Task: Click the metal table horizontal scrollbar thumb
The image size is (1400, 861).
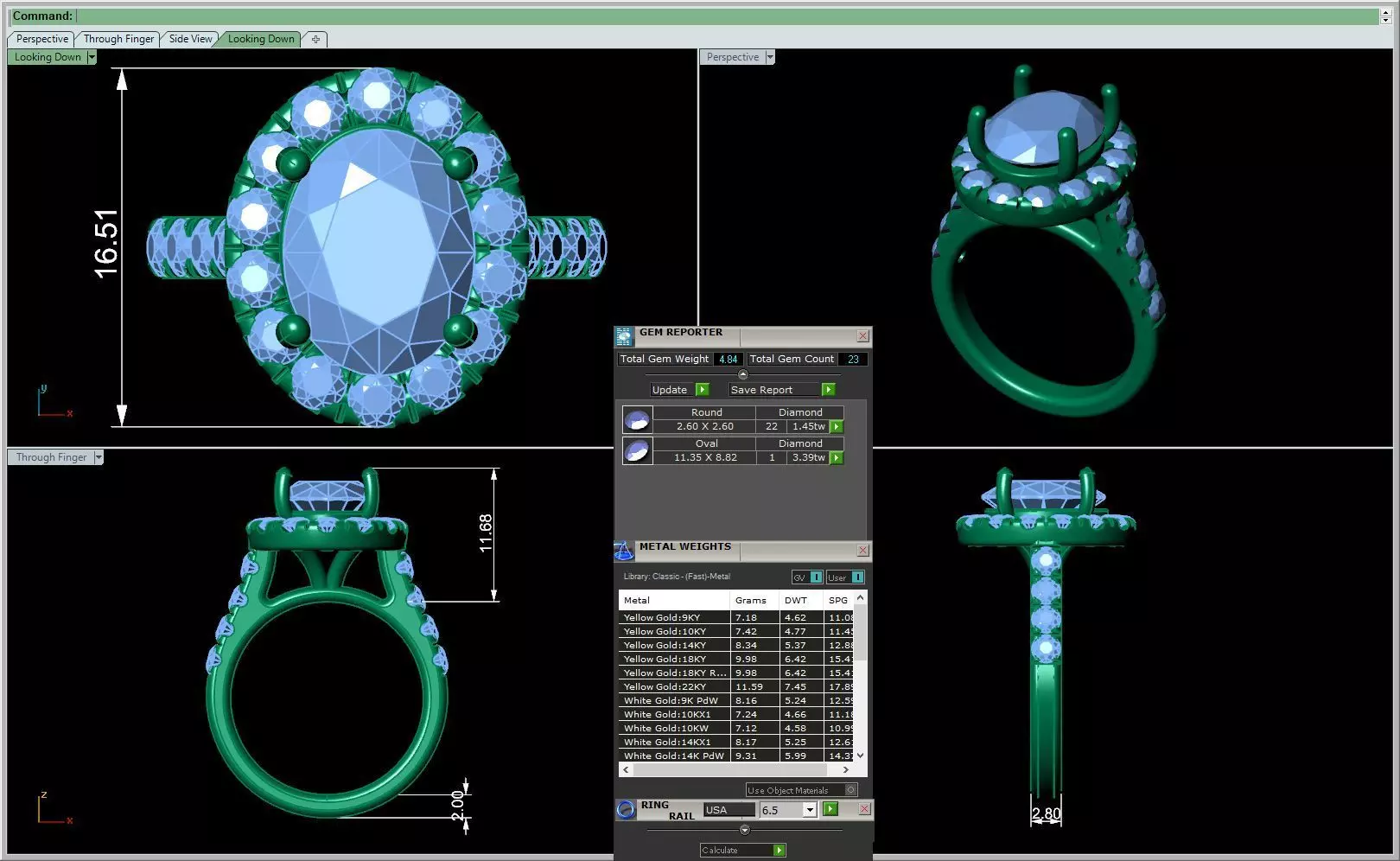Action: tap(729, 769)
